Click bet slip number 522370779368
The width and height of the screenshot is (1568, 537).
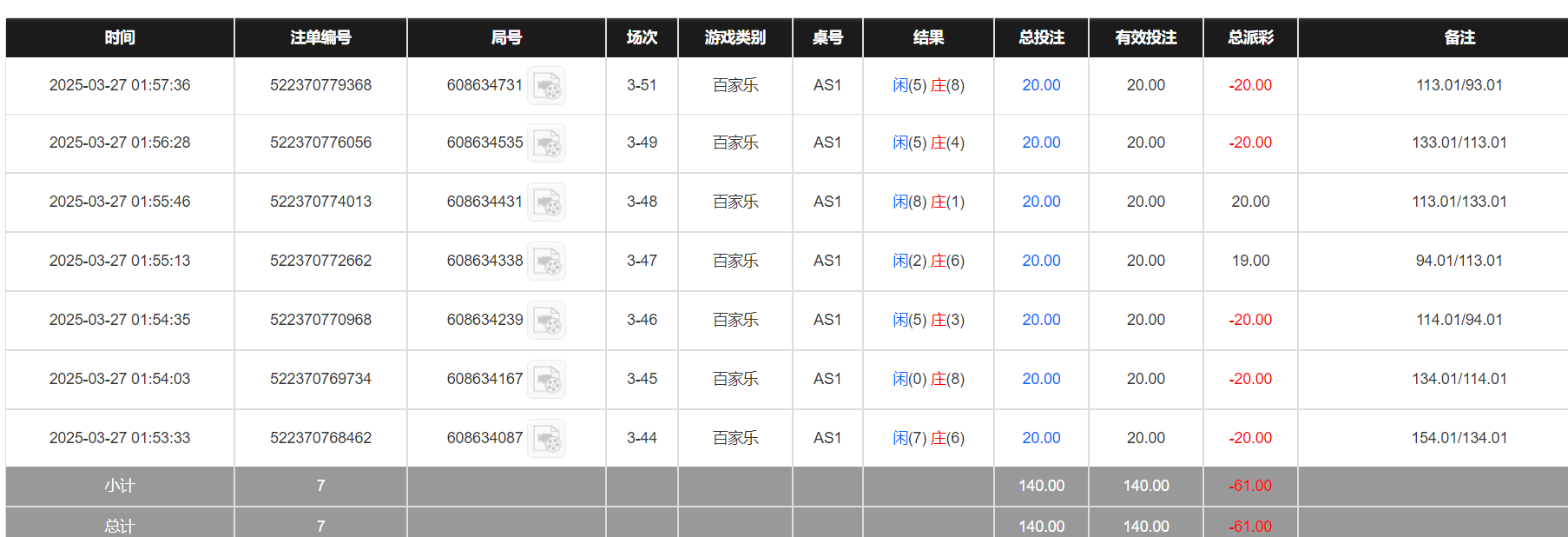click(x=320, y=85)
